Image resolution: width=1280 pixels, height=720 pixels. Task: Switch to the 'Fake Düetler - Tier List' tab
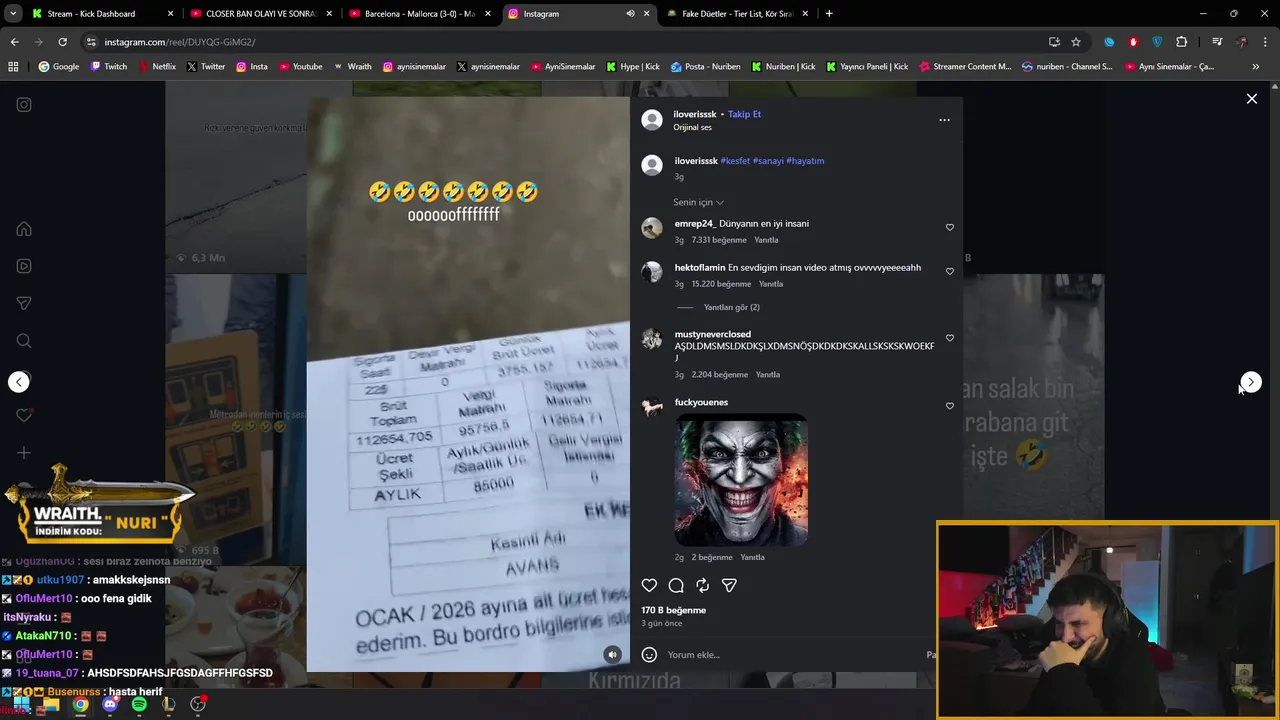point(738,14)
